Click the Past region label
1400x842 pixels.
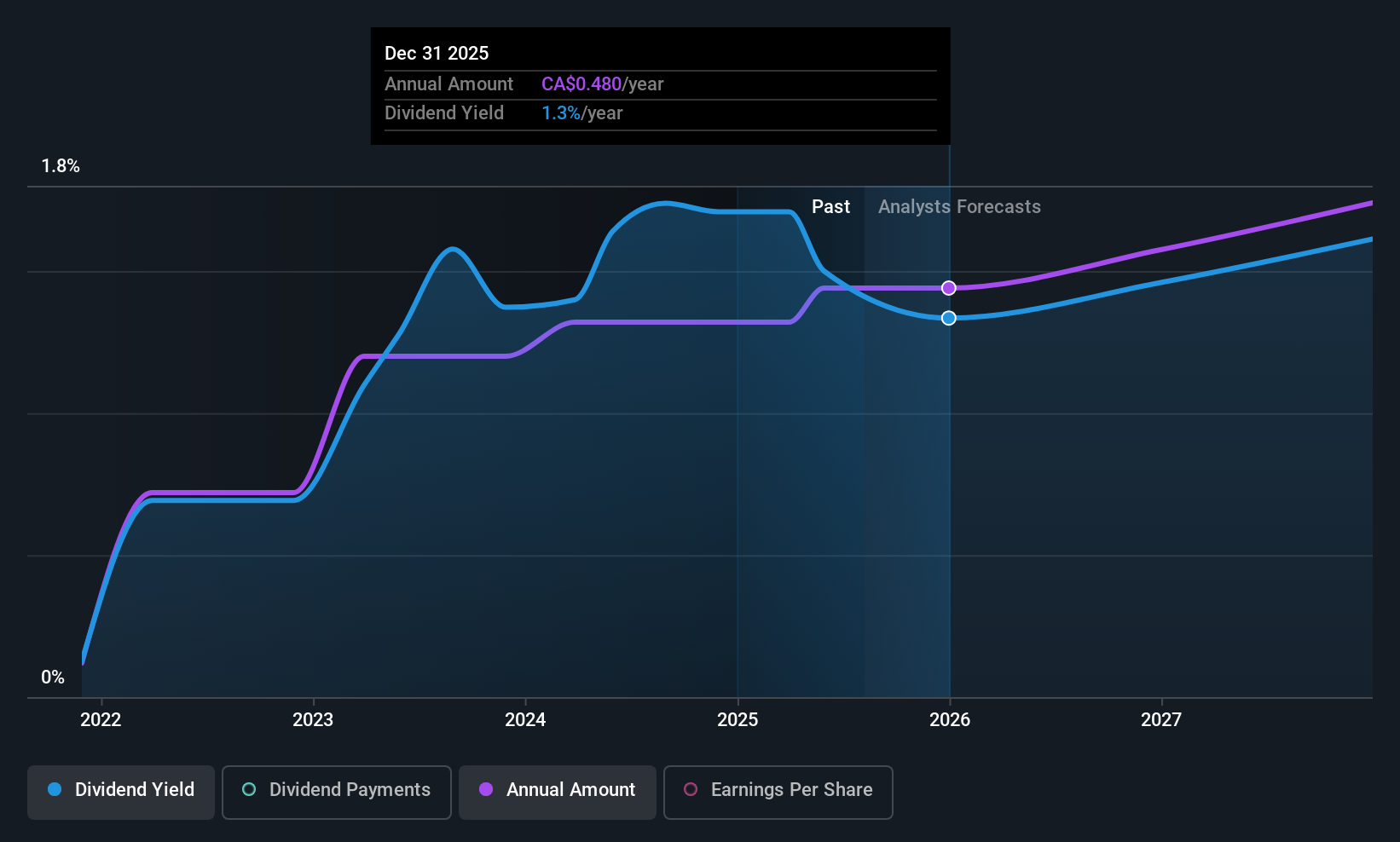[x=830, y=206]
